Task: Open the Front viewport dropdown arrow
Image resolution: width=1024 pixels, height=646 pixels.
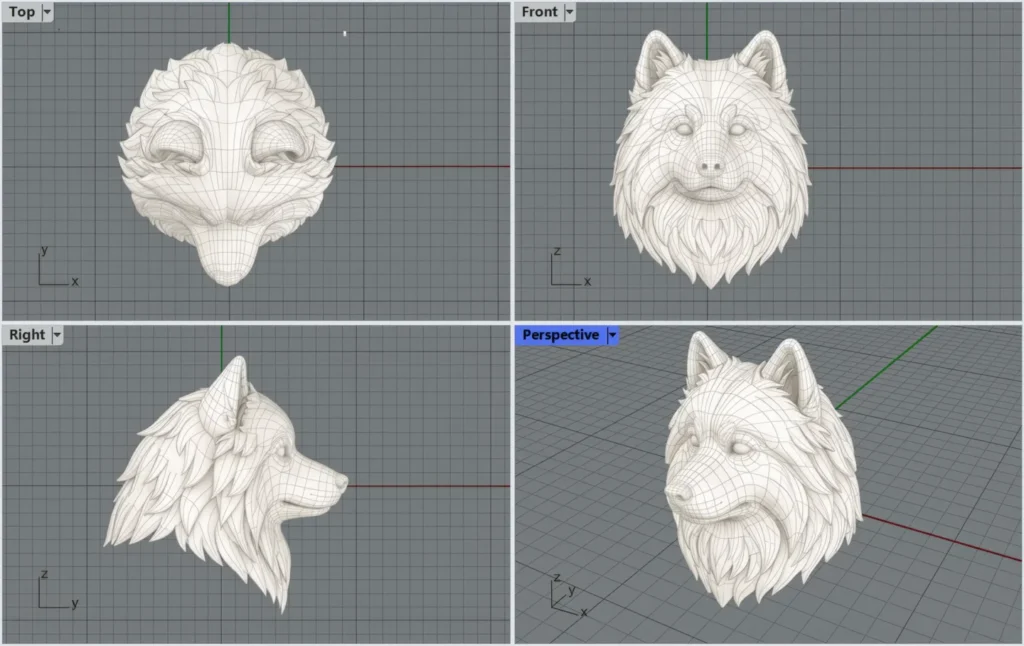Action: click(569, 12)
